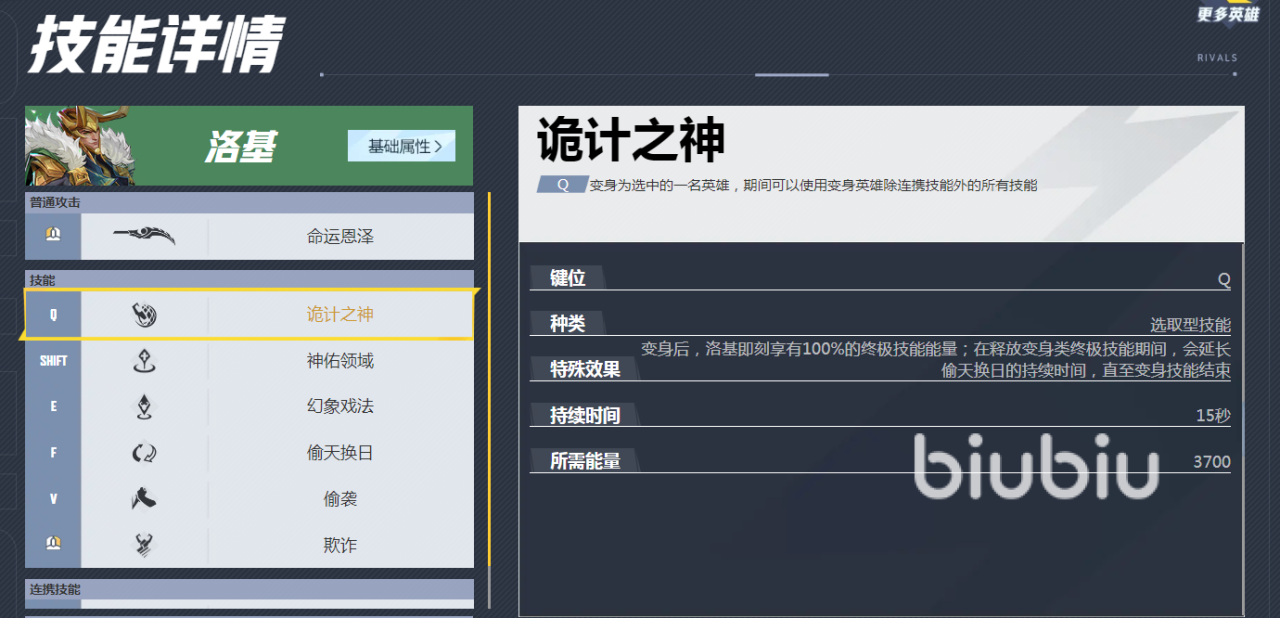
Task: Open 基础属性 via its chevron button
Action: pyautogui.click(x=401, y=146)
